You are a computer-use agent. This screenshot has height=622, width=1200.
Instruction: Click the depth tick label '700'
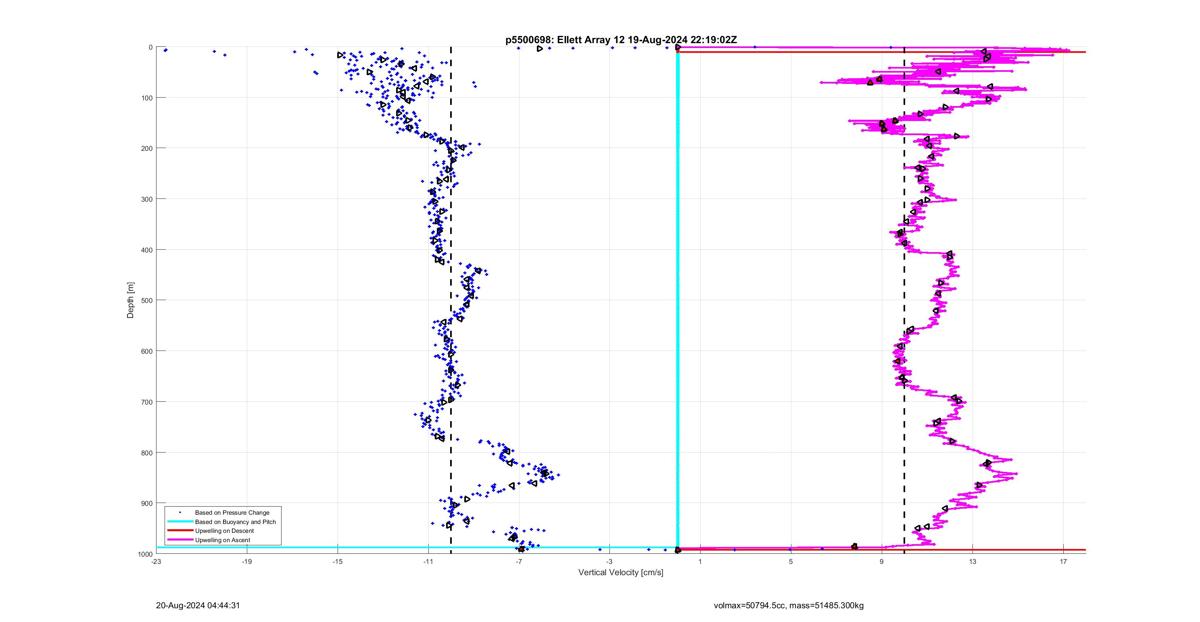click(146, 402)
